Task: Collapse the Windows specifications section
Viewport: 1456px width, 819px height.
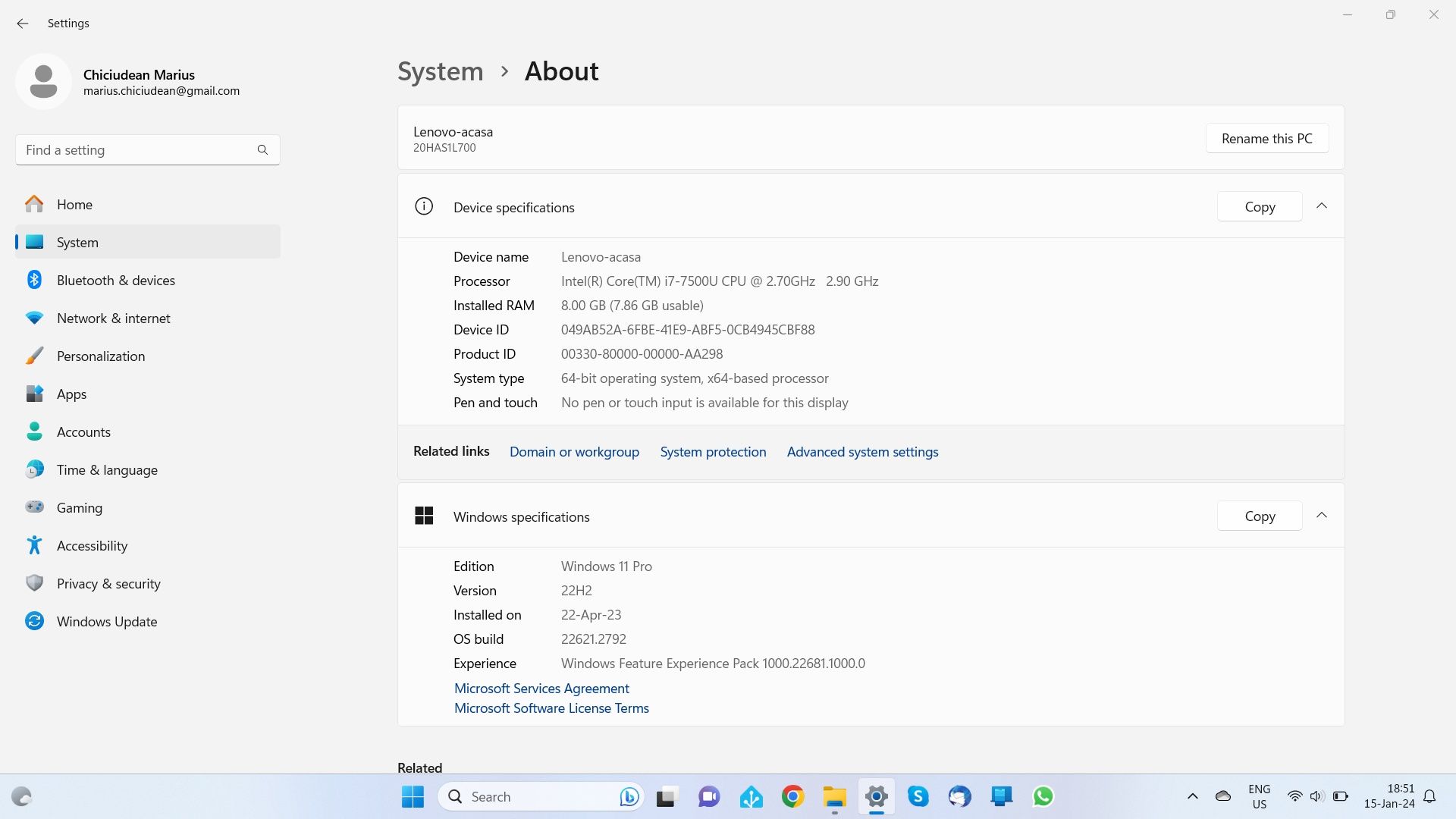Action: pyautogui.click(x=1322, y=516)
